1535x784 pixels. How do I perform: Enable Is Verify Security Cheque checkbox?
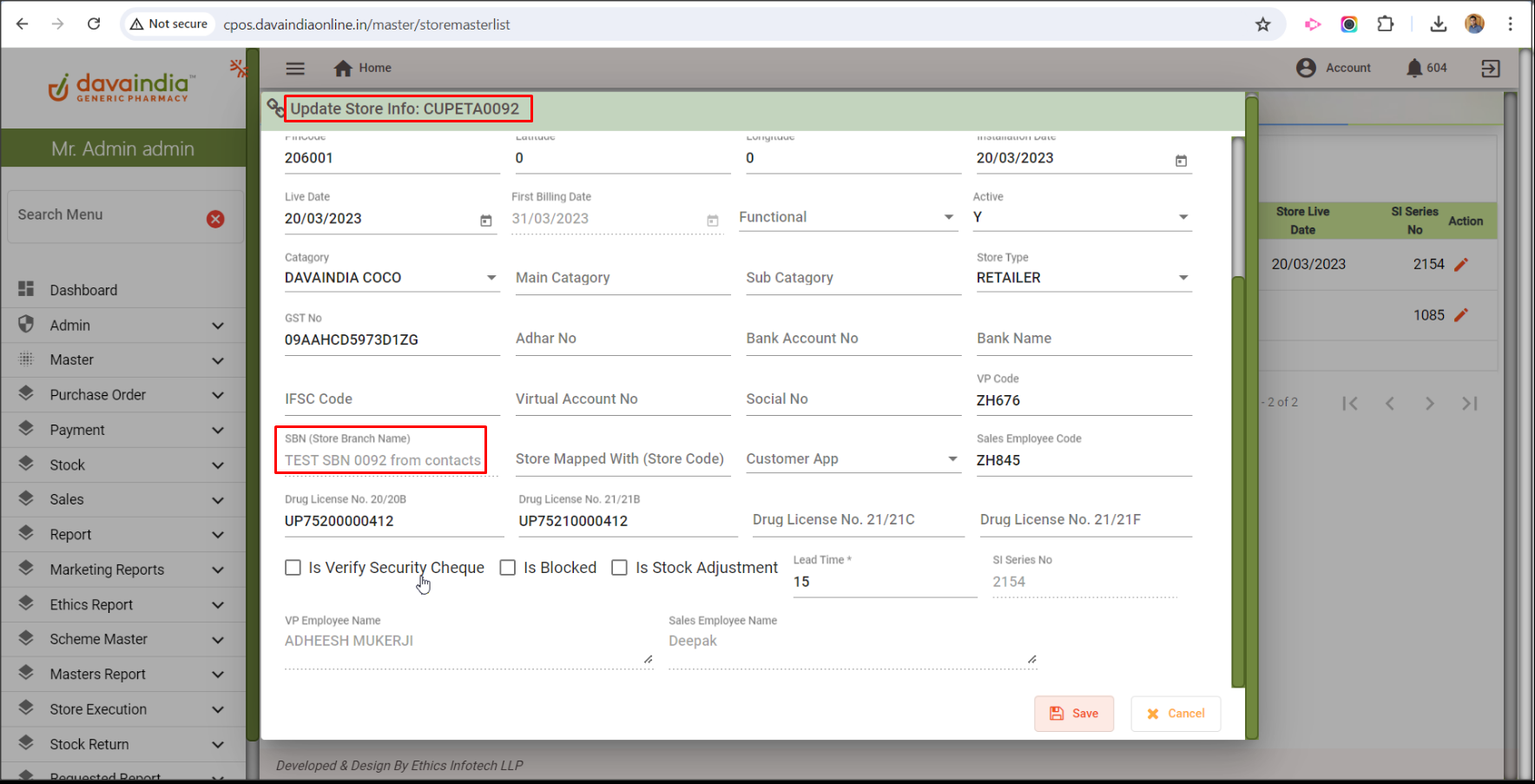[x=293, y=568]
